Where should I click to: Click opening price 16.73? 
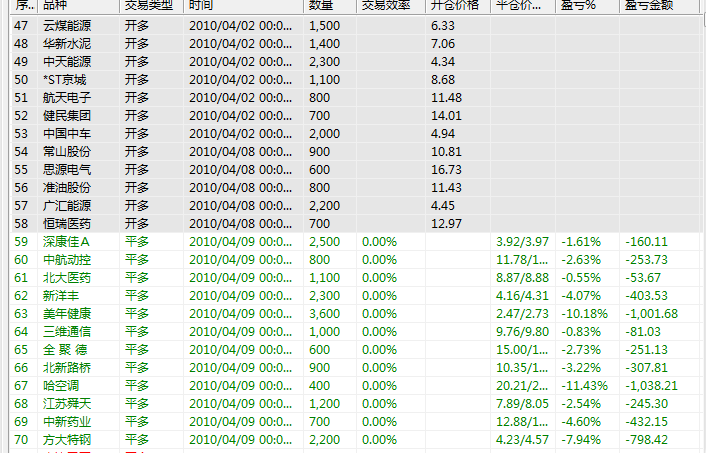(446, 170)
